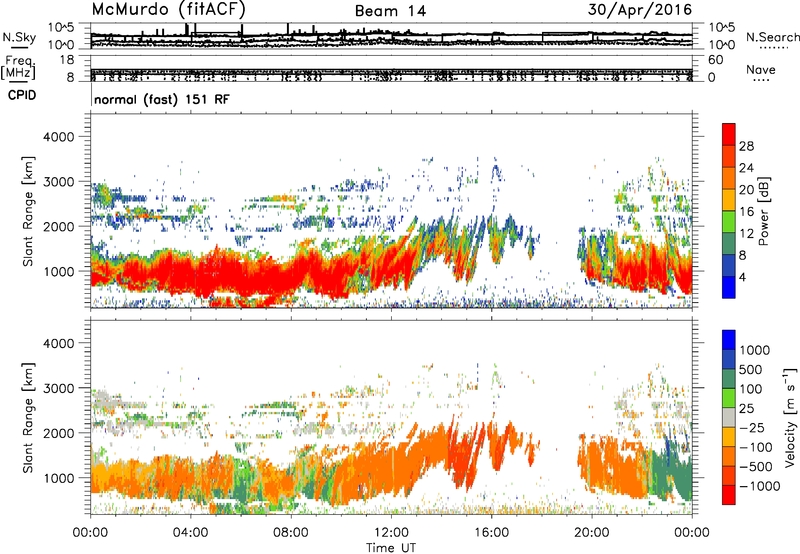Click the '20:00' time axis label
The height and width of the screenshot is (554, 800).
(592, 533)
